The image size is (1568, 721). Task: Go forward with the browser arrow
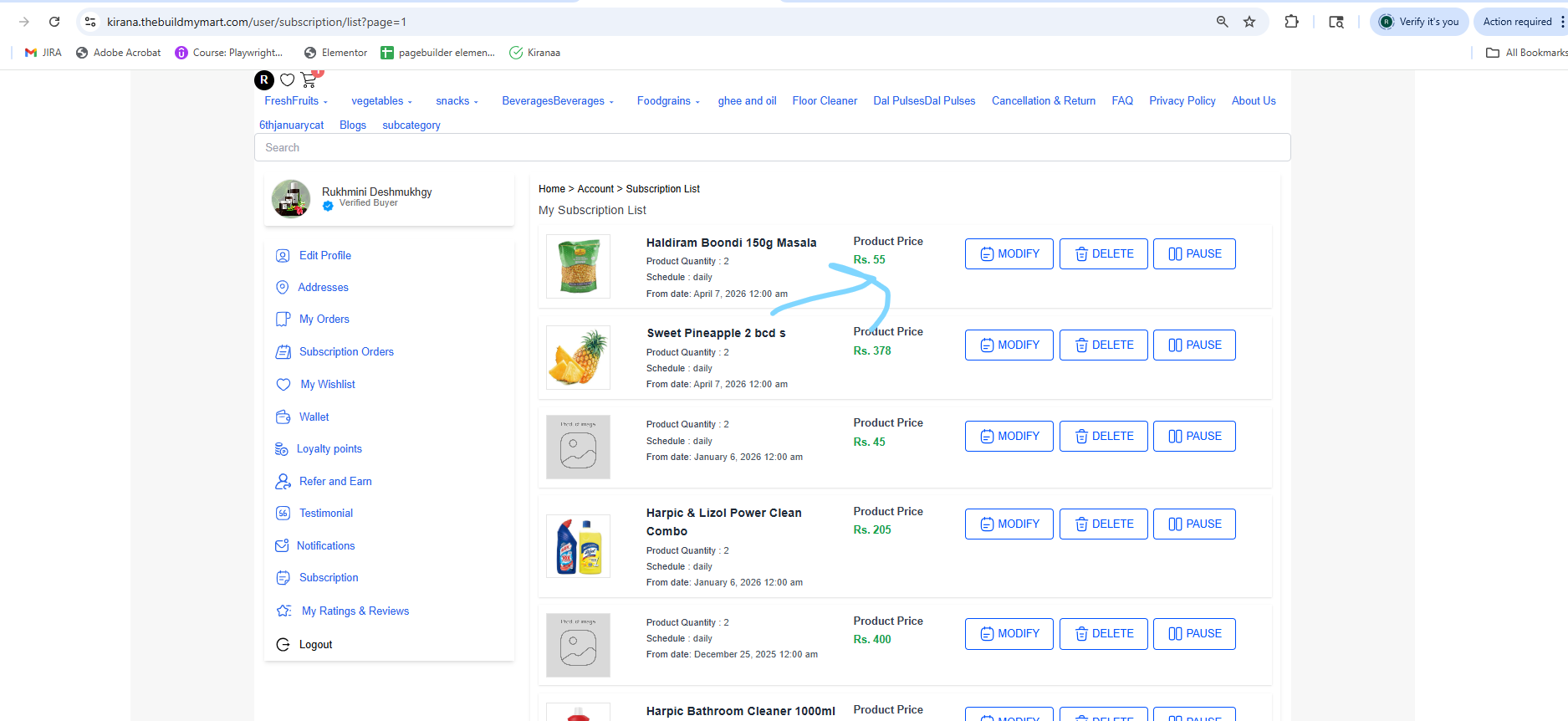[23, 22]
